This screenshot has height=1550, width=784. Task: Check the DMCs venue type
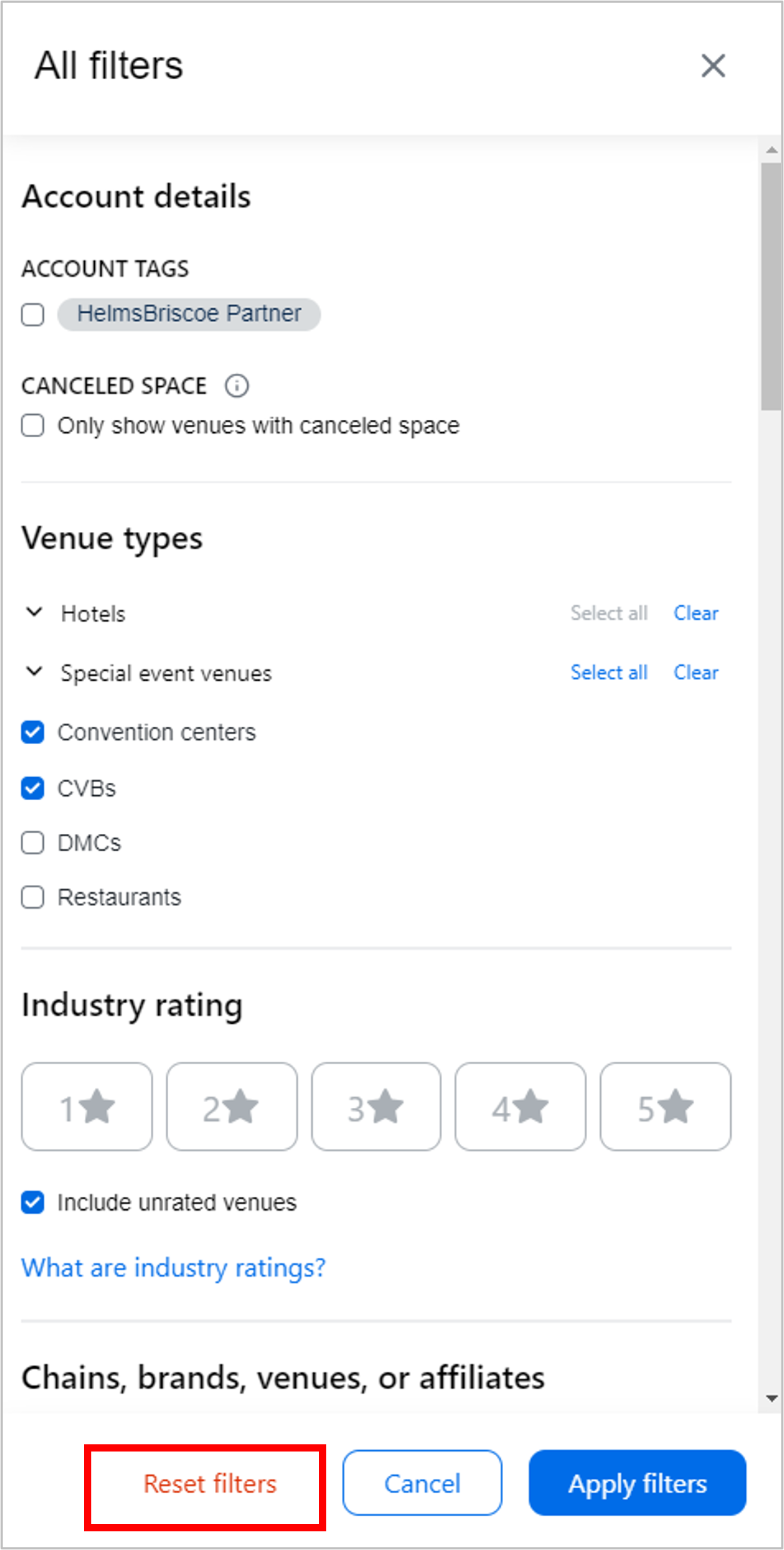(x=32, y=843)
